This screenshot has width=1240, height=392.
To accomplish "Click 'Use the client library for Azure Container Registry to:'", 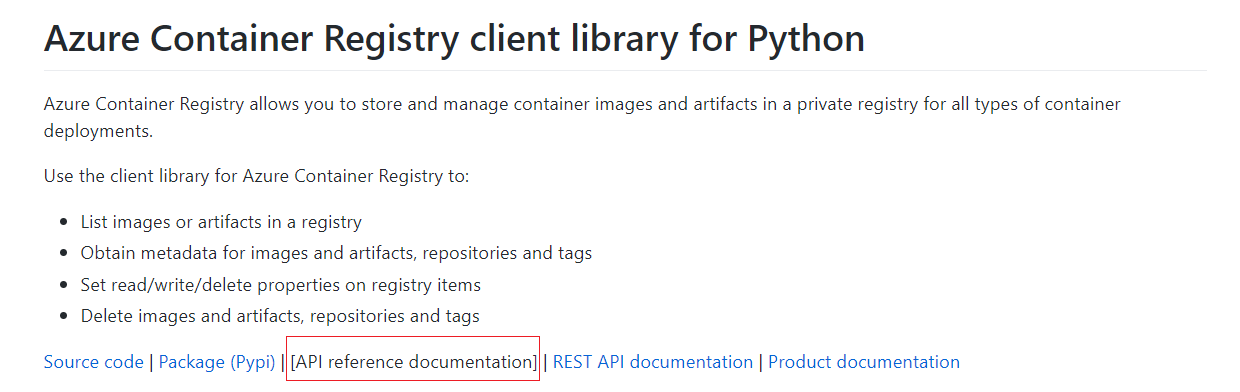I will pyautogui.click(x=256, y=176).
